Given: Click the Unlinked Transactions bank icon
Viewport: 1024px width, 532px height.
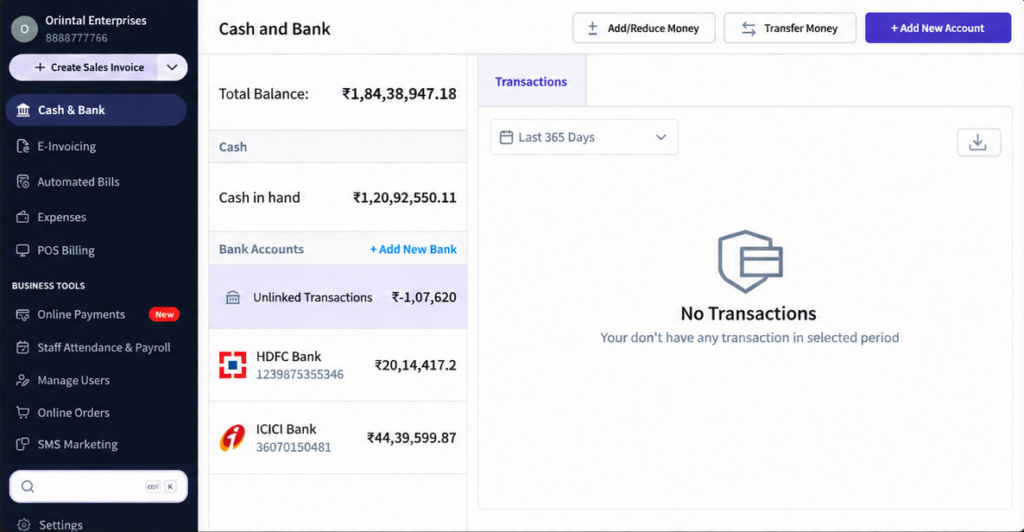Looking at the screenshot, I should (232, 298).
